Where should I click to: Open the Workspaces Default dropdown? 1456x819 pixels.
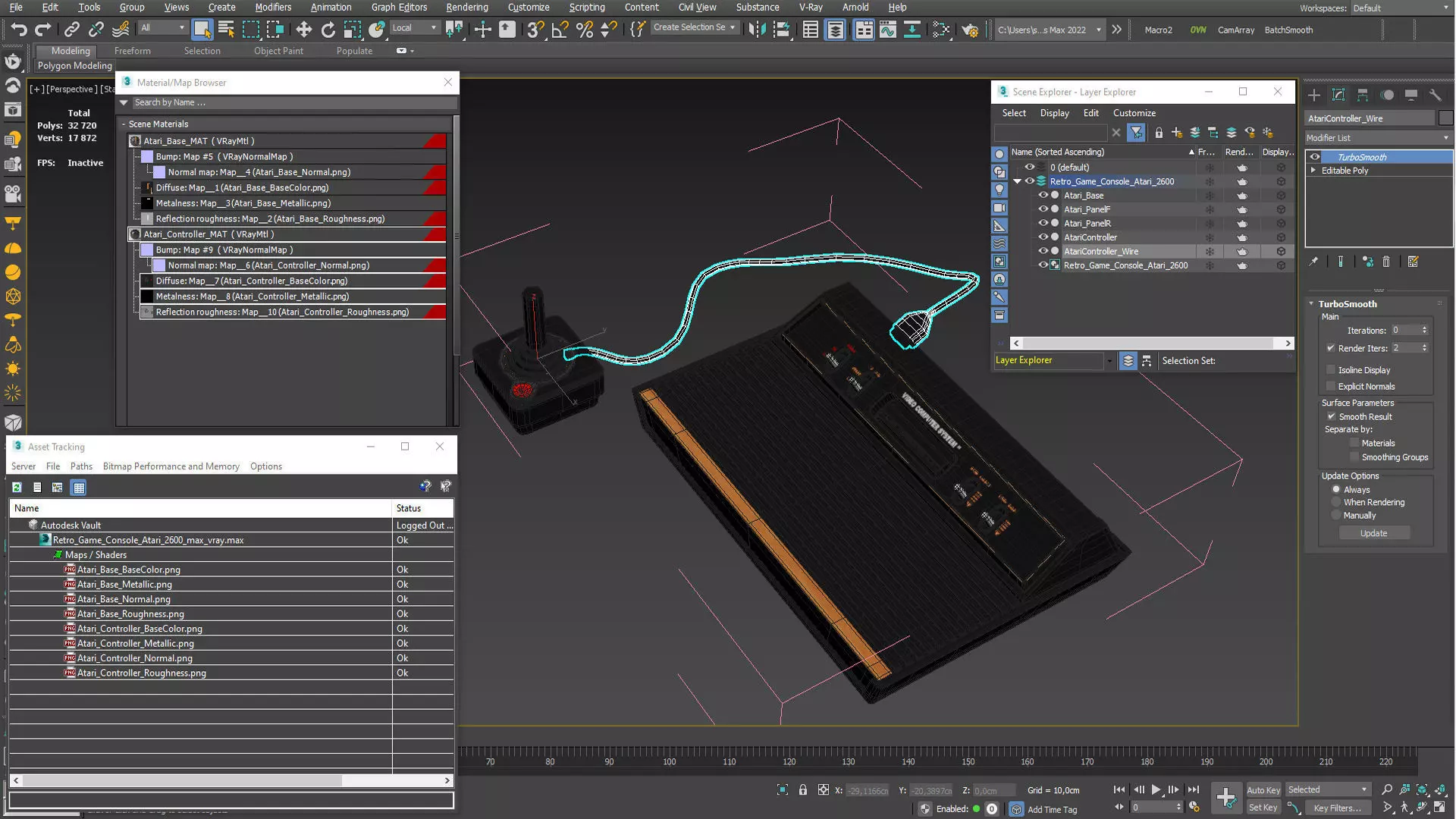click(1400, 8)
